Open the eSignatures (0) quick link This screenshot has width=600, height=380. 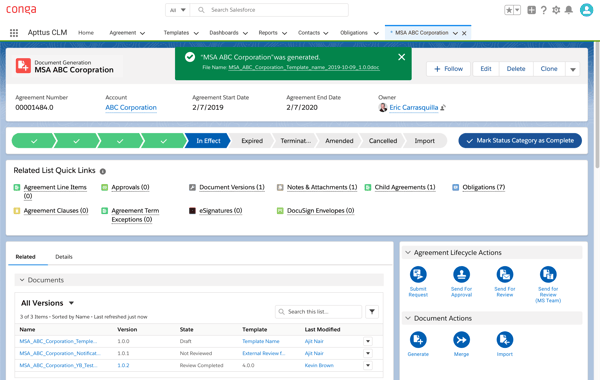tap(221, 210)
